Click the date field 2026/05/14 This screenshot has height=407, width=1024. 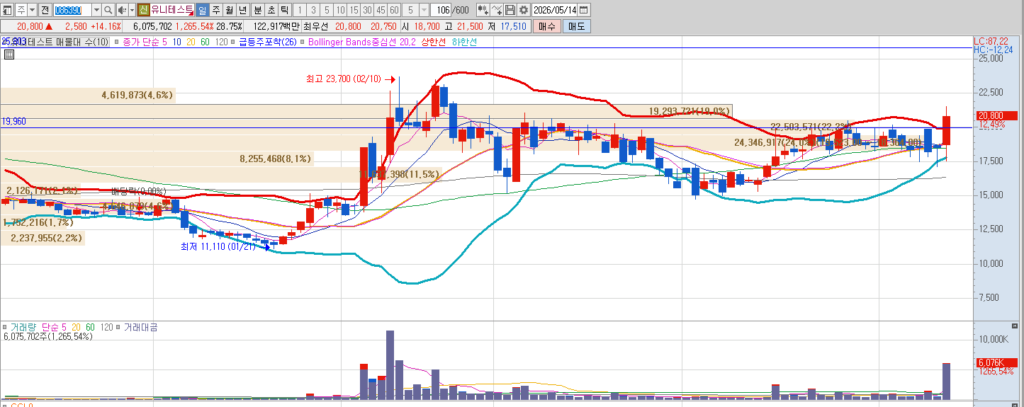[x=554, y=10]
